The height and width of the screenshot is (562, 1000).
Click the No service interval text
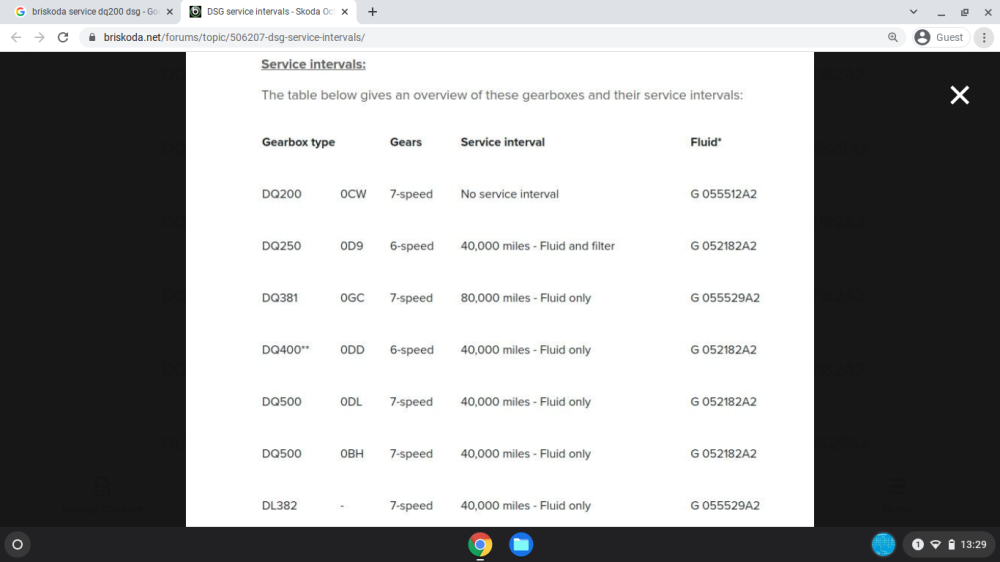pyautogui.click(x=510, y=194)
